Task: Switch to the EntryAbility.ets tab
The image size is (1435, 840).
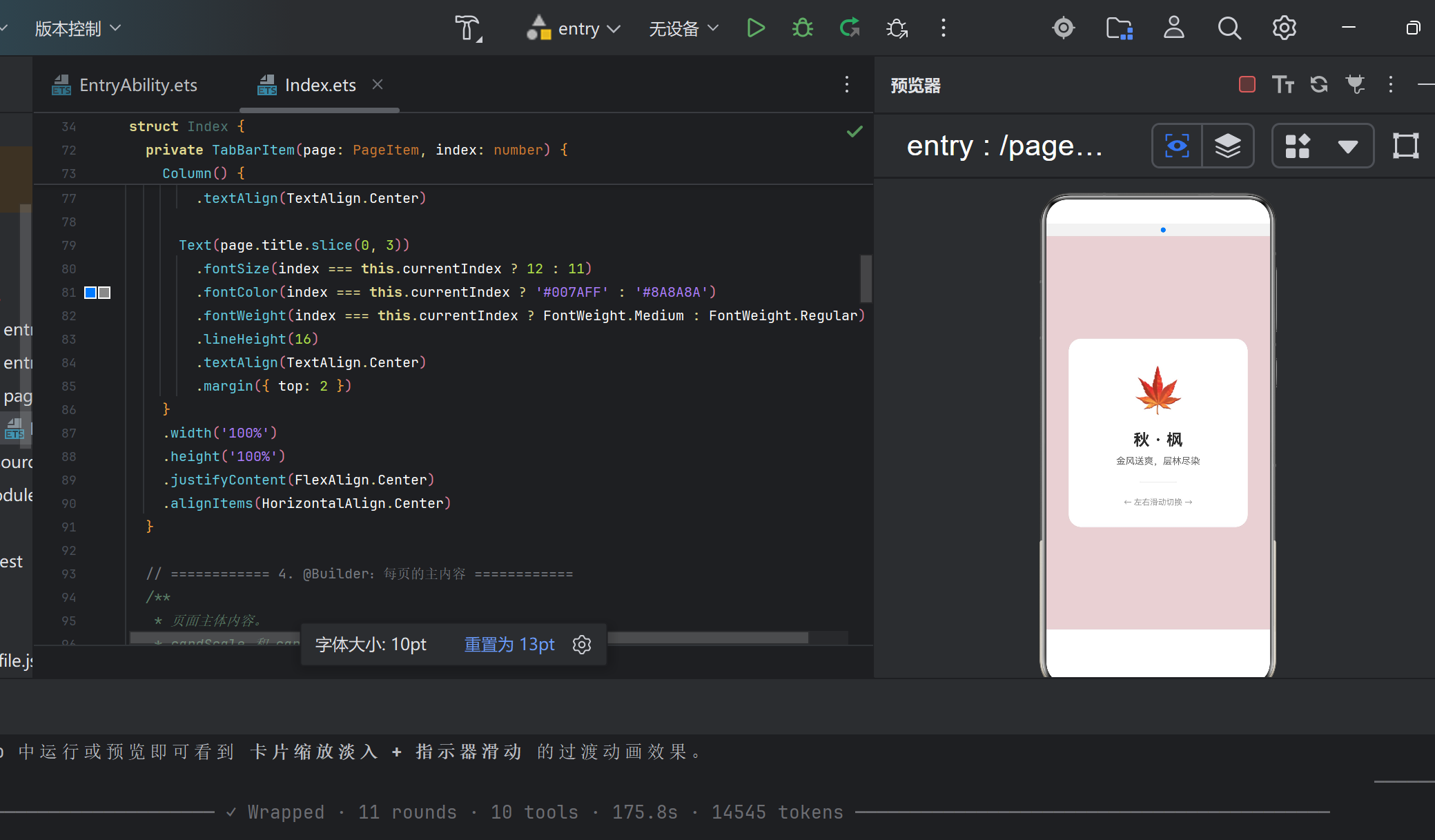Action: coord(126,85)
